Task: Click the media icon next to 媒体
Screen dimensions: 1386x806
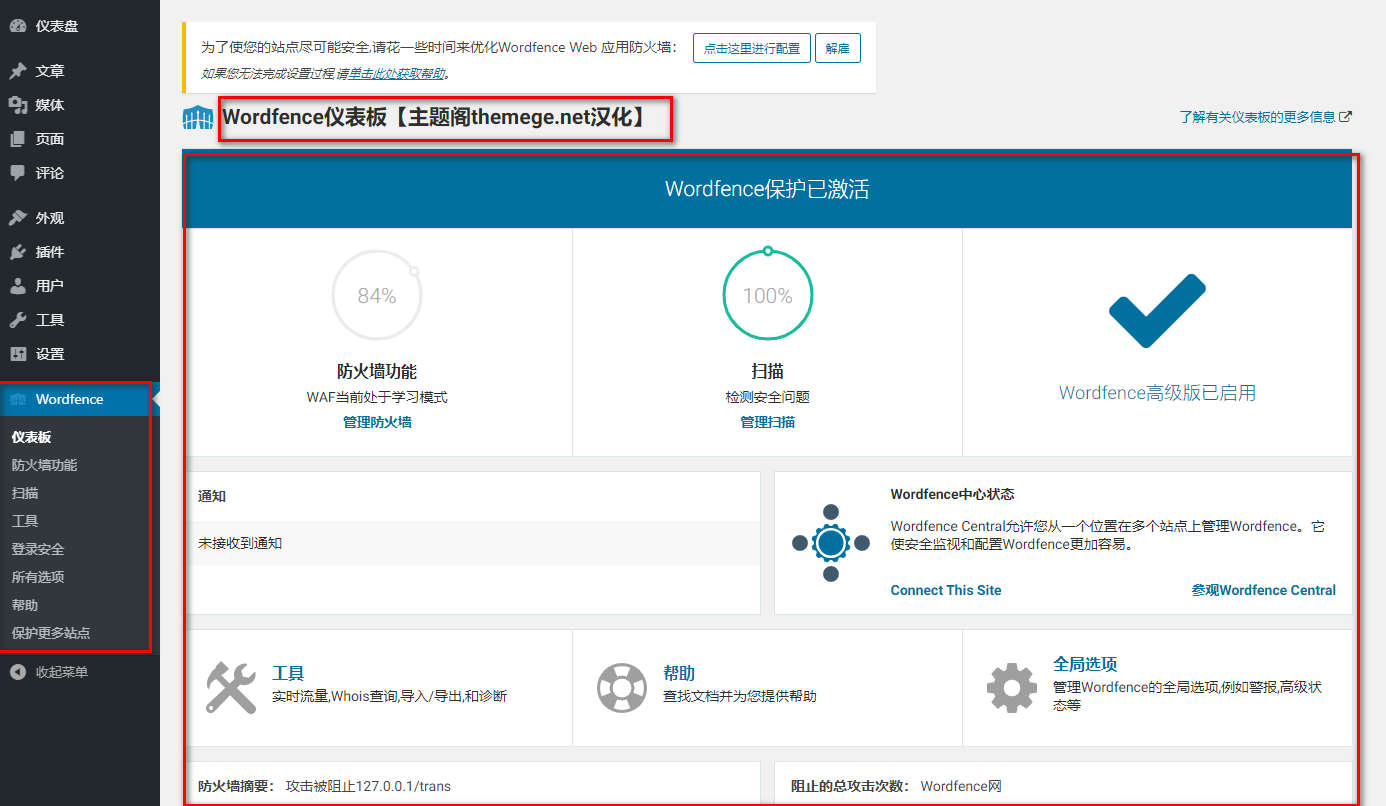Action: tap(18, 105)
